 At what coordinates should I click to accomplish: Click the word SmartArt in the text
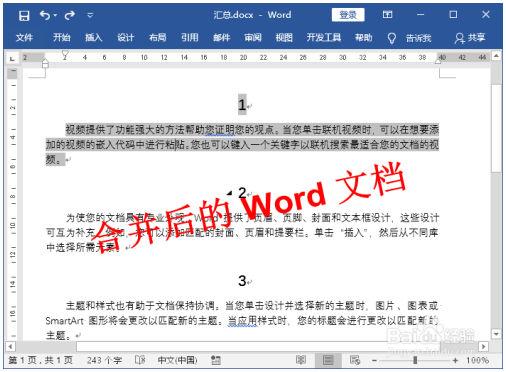65,321
